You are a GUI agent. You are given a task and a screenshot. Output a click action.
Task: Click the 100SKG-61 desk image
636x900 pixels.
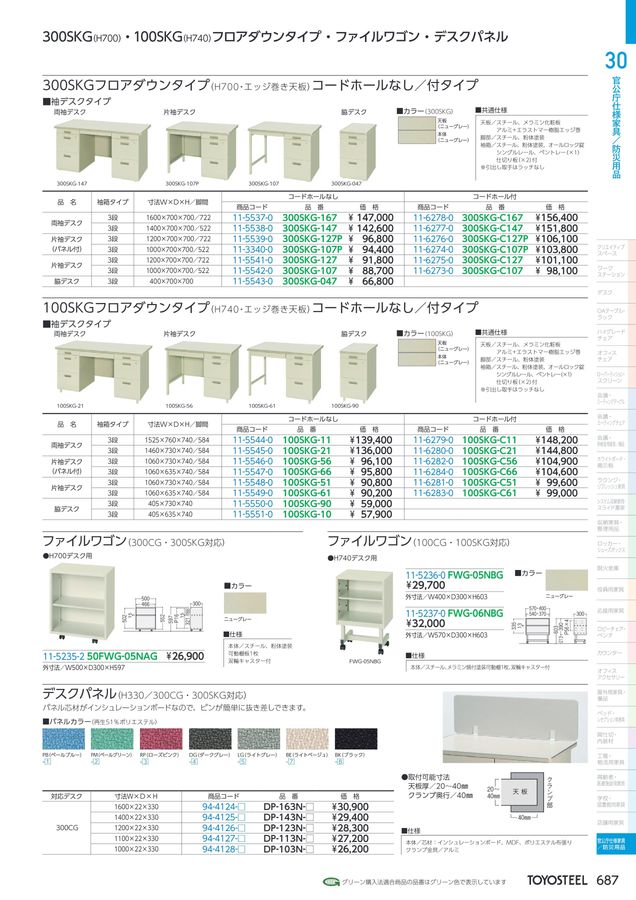tap(284, 372)
